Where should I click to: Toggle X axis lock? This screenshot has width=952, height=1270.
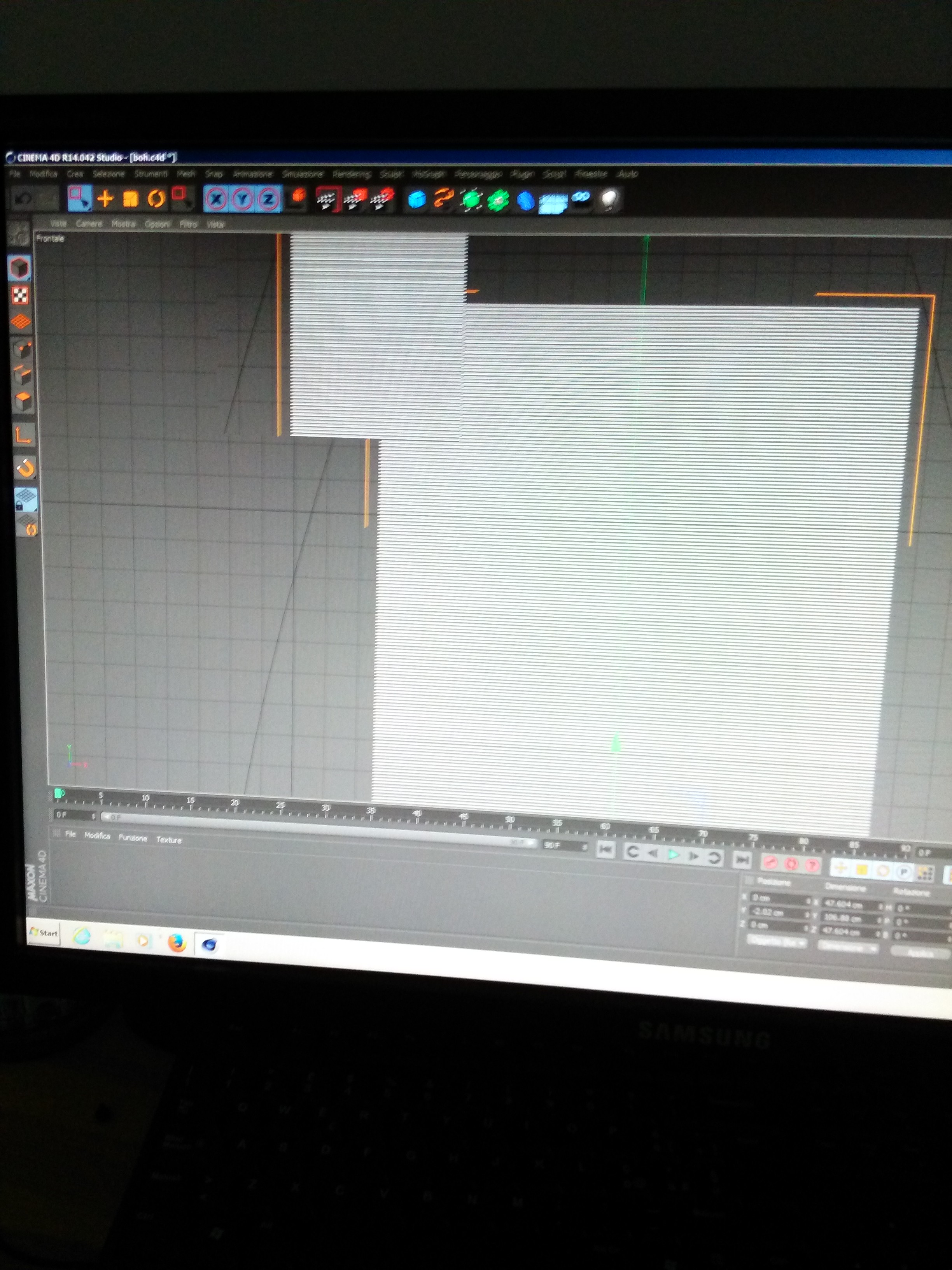pos(216,199)
